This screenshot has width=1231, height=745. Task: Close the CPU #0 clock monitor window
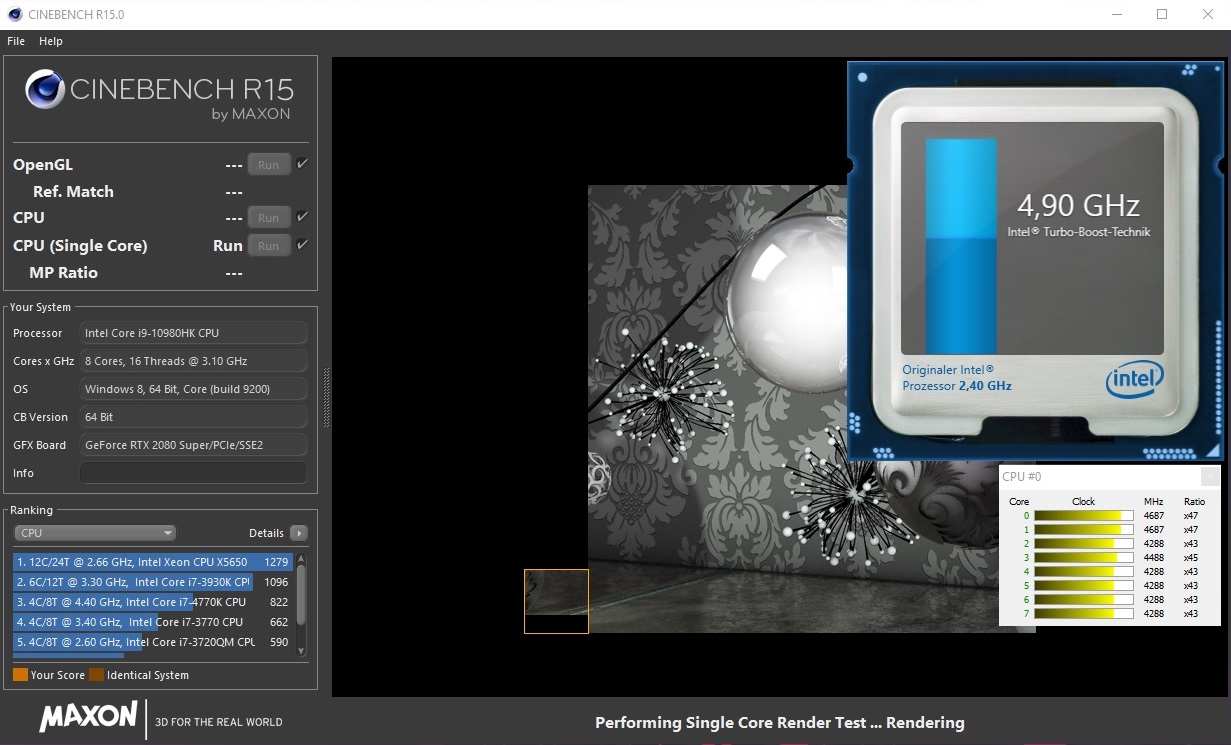[1210, 476]
